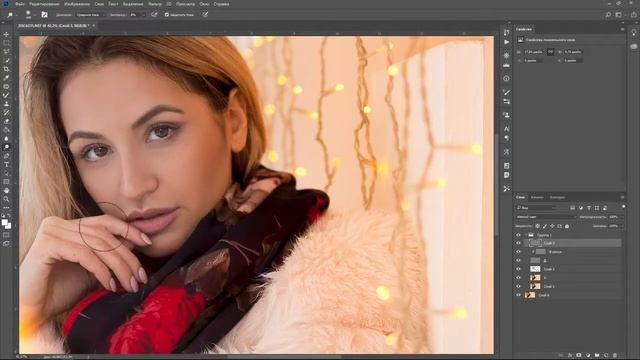Open the Окно menu
The width and height of the screenshot is (640, 360).
(x=204, y=4)
